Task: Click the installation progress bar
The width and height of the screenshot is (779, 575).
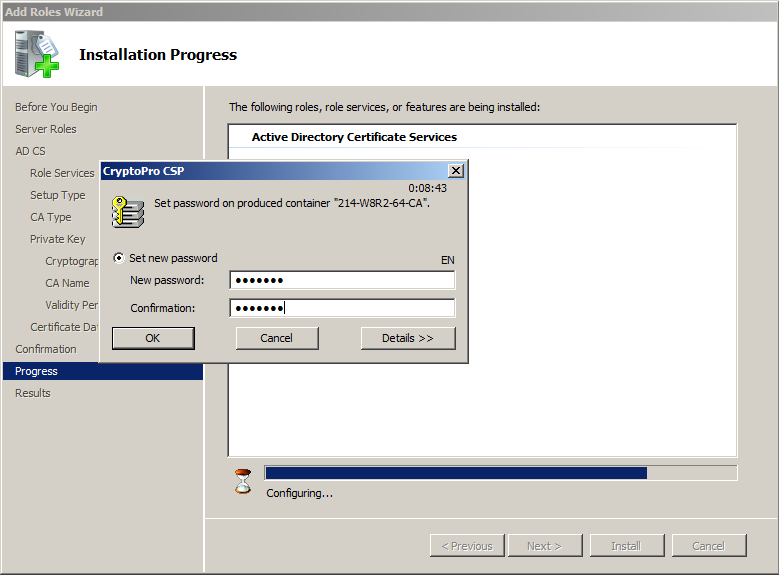Action: [500, 473]
